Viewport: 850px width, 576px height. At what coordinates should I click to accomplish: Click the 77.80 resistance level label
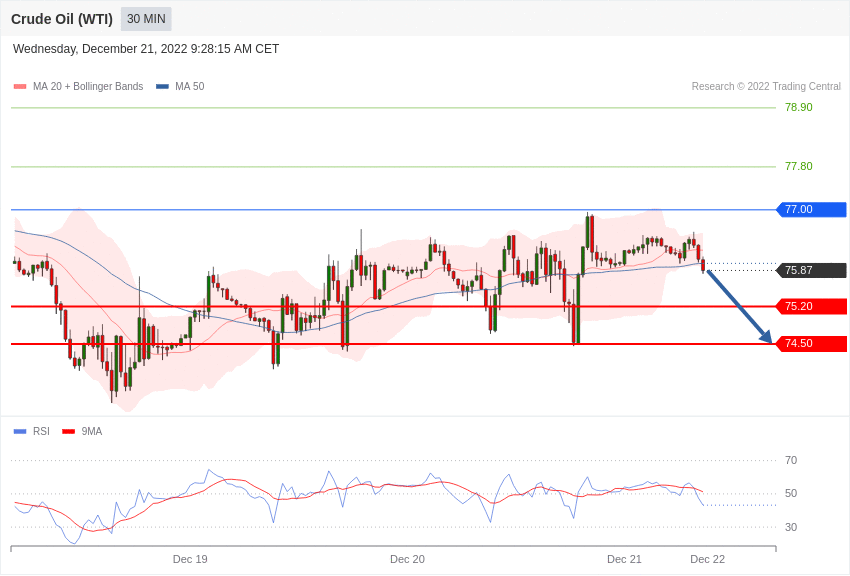(x=799, y=166)
